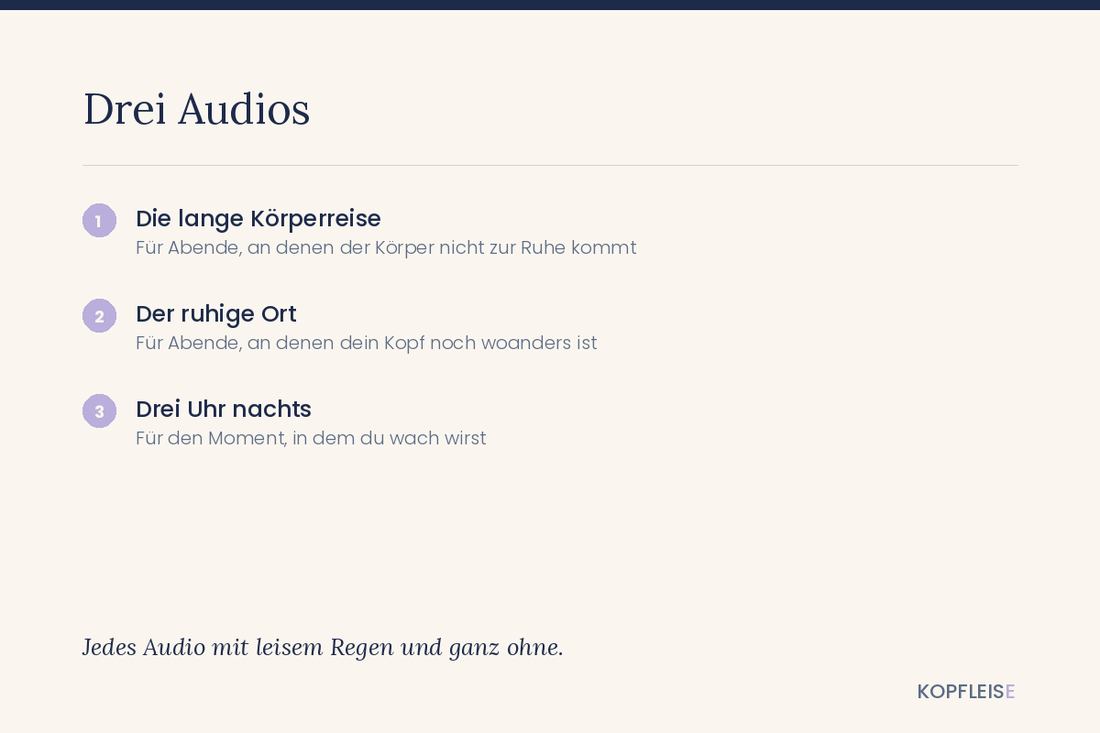This screenshot has width=1100, height=733.
Task: Click the KOPFLEISE brand logo
Action: click(x=966, y=692)
